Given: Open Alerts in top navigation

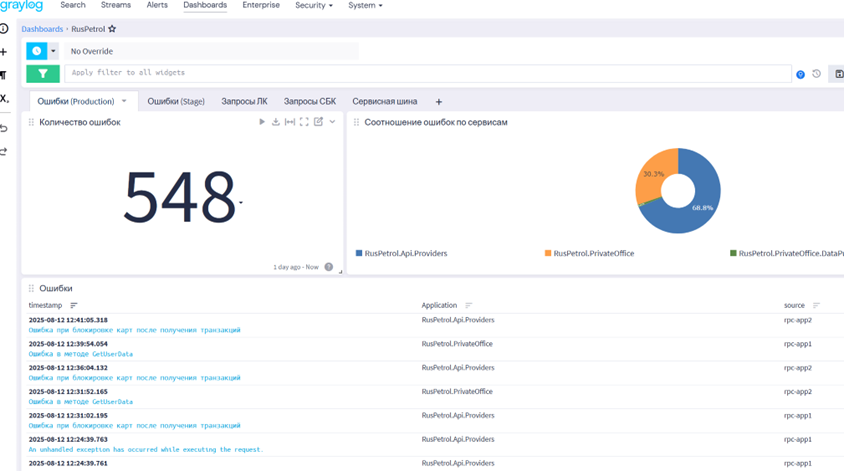Looking at the screenshot, I should (157, 5).
